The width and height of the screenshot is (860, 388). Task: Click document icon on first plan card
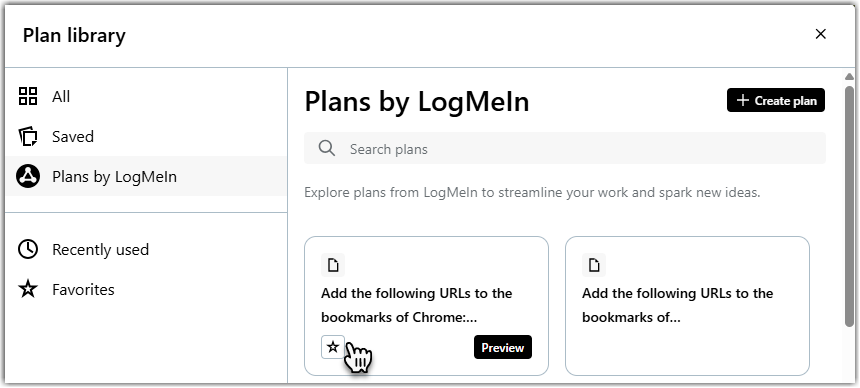point(333,266)
